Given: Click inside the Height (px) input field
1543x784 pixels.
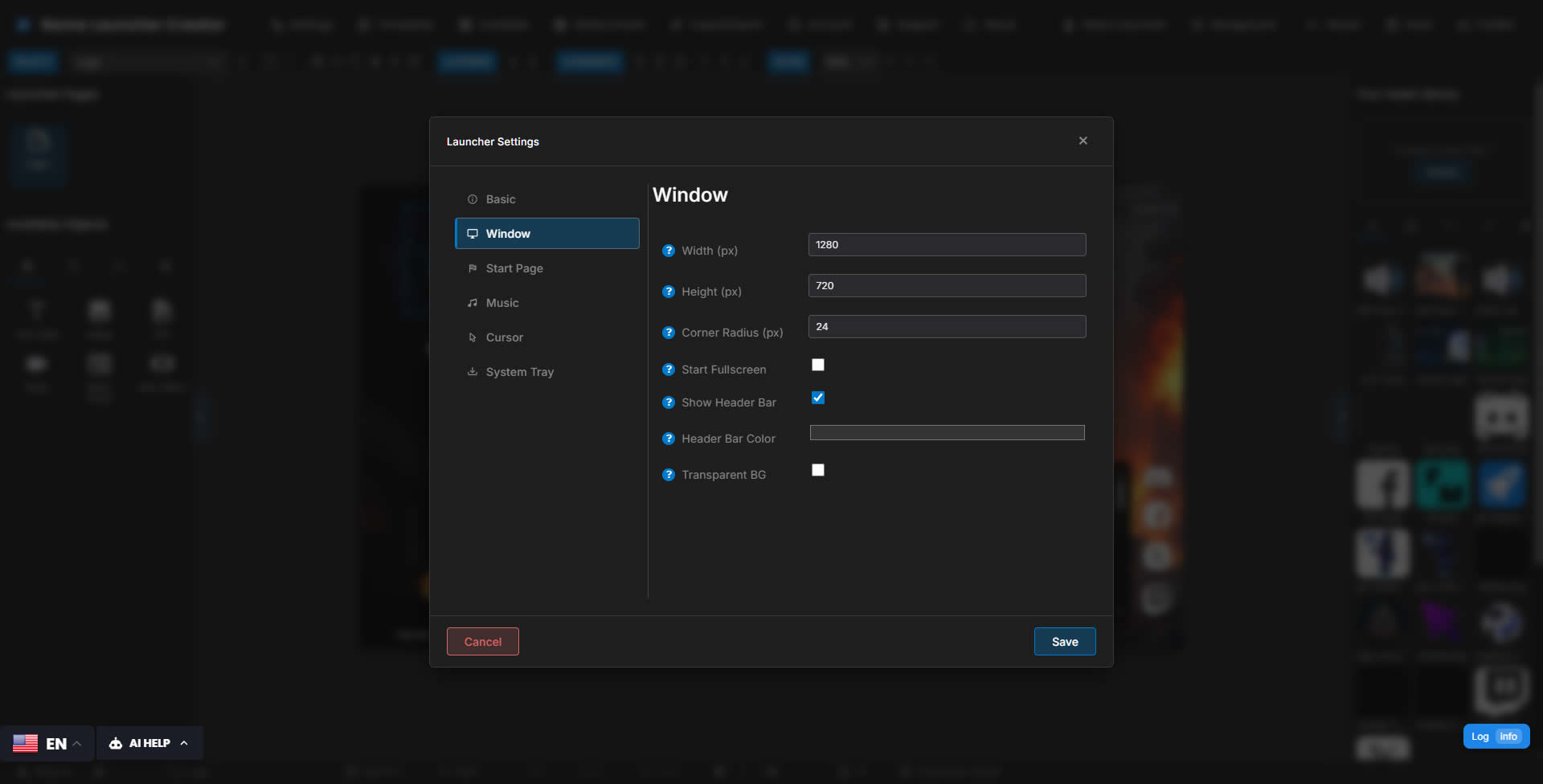Looking at the screenshot, I should pyautogui.click(x=947, y=285).
